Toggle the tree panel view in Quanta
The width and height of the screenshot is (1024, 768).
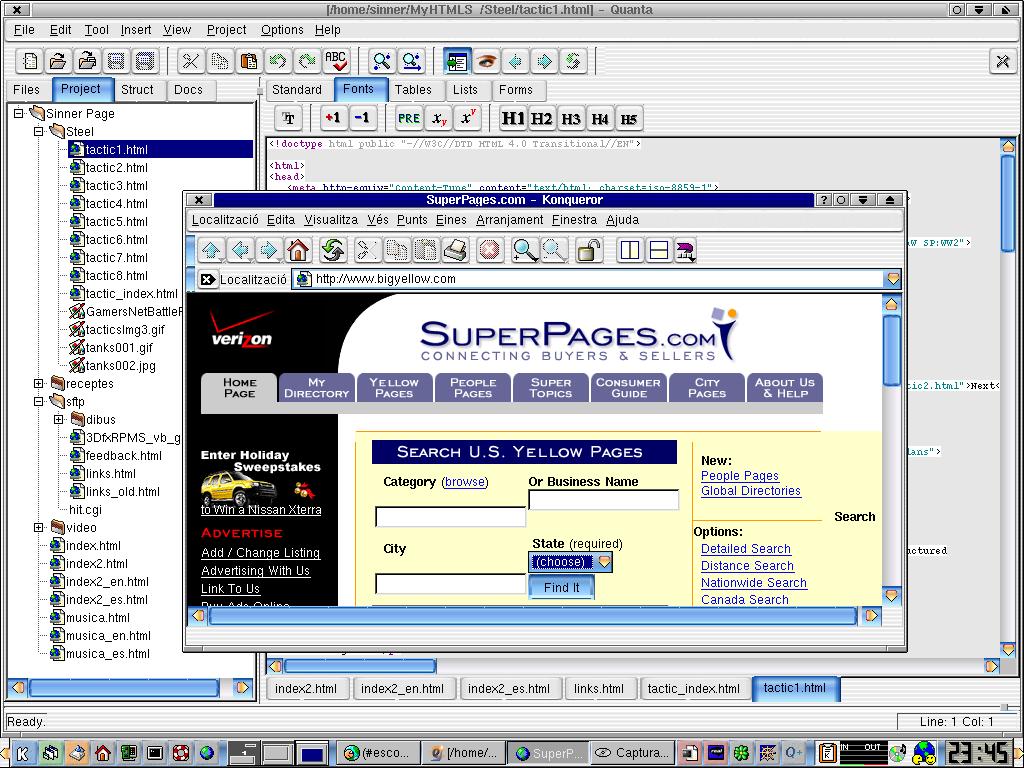456,61
